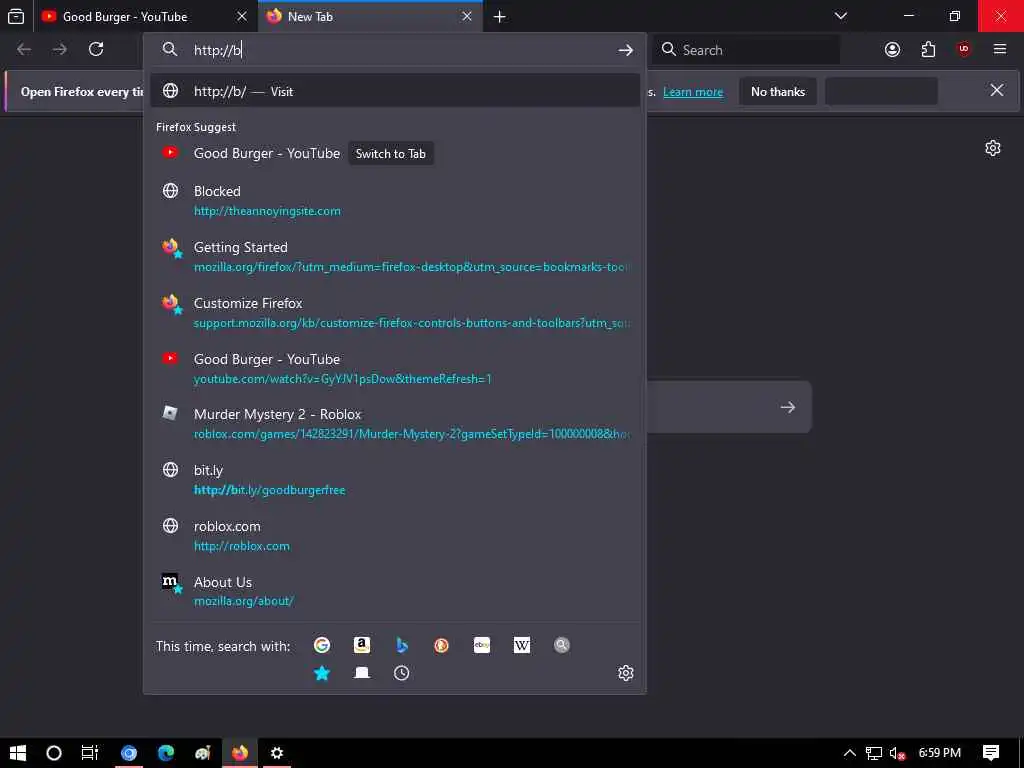Select the http://b/ Visit suggestion
This screenshot has height=768, width=1024.
click(x=395, y=91)
